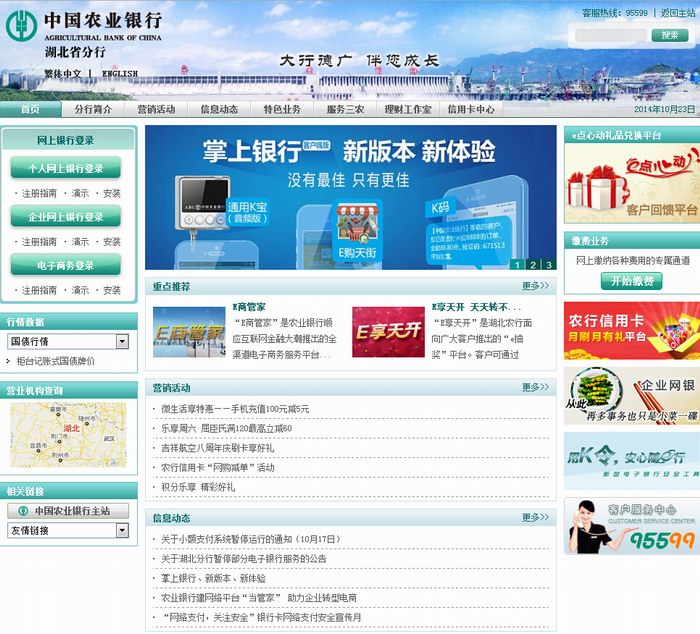Open the 农行信用卡 monthly gift banner
Image resolution: width=700 pixels, height=634 pixels.
(x=631, y=331)
